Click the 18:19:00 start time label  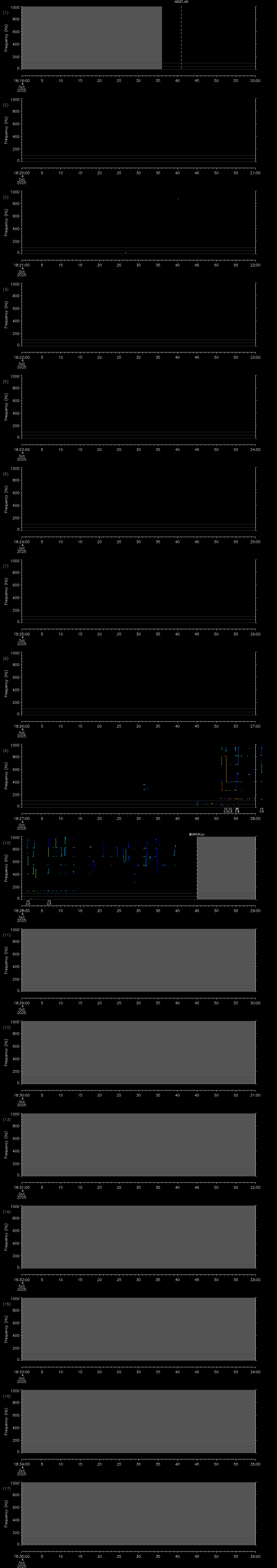(x=21, y=80)
